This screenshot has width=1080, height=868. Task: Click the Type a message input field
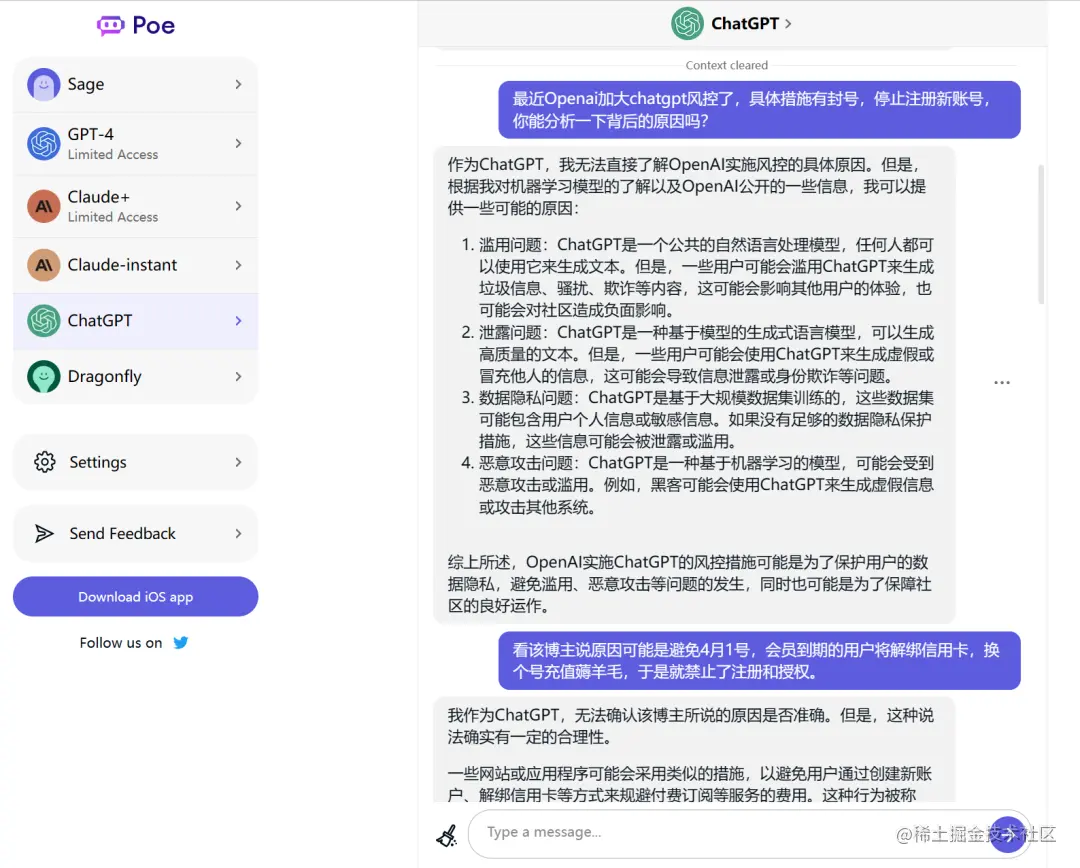tap(700, 832)
